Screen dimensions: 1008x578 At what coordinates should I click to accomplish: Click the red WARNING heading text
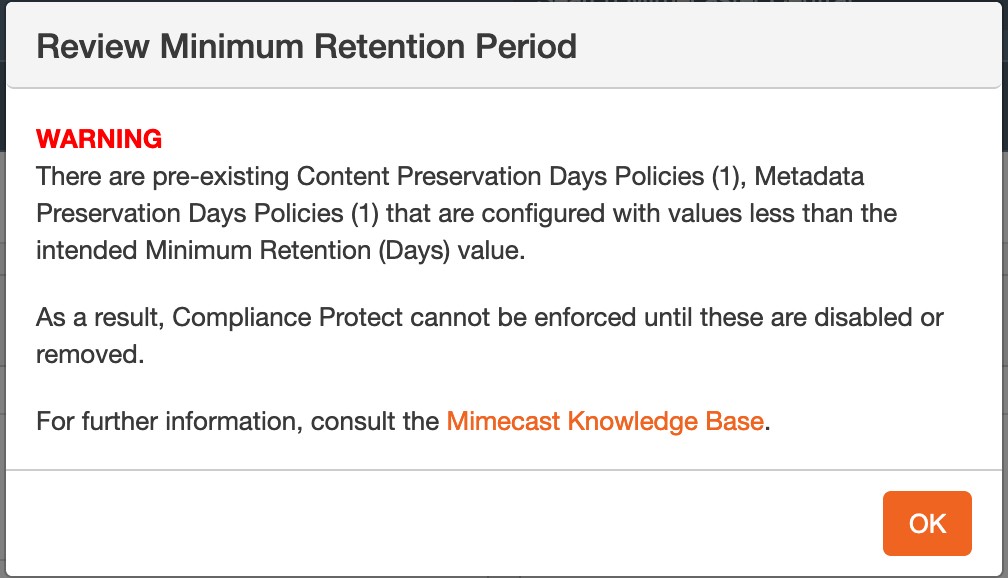coord(100,139)
